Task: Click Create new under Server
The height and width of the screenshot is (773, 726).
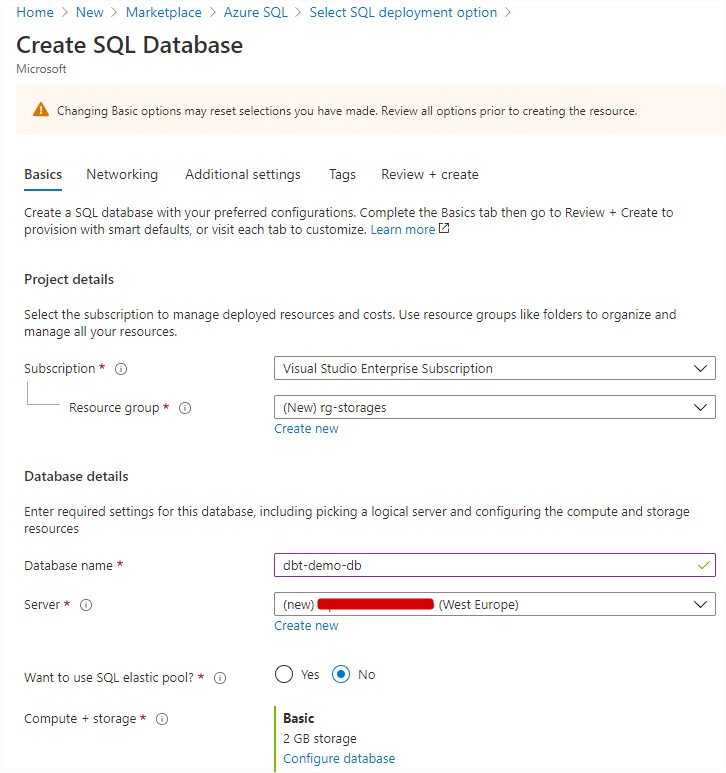Action: [306, 626]
